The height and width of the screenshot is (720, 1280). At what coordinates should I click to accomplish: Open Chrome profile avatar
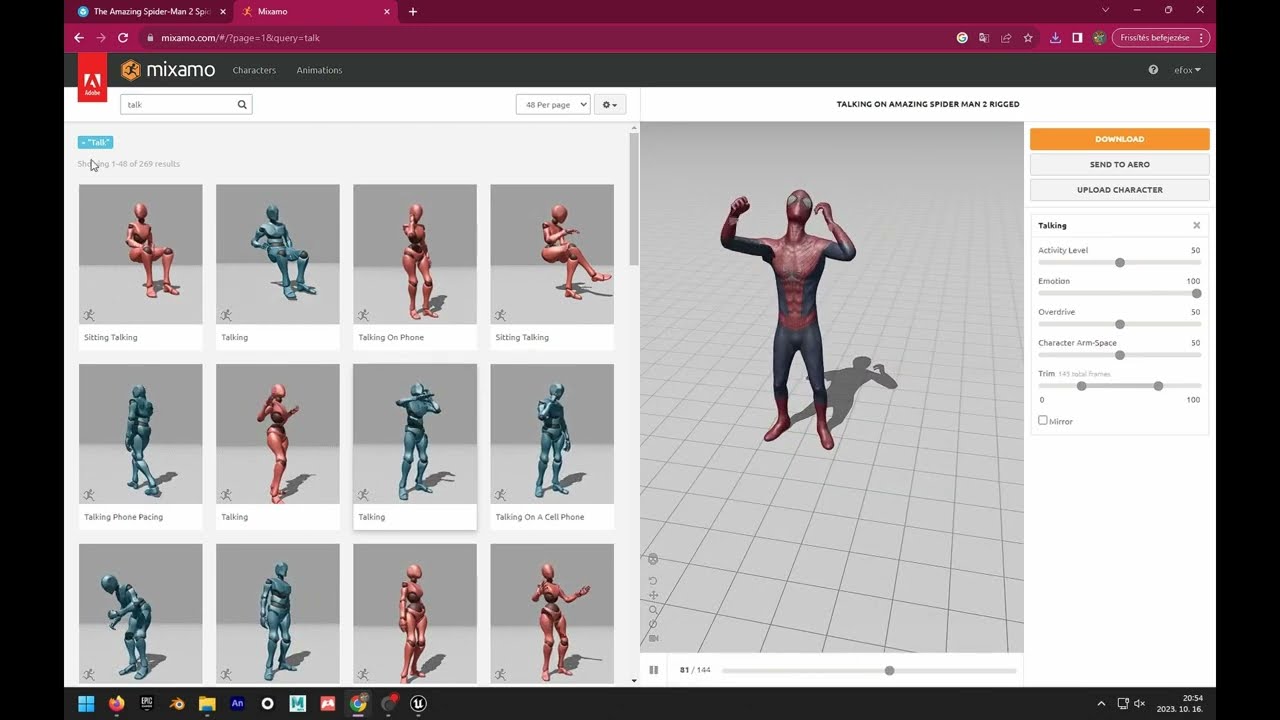[1099, 38]
